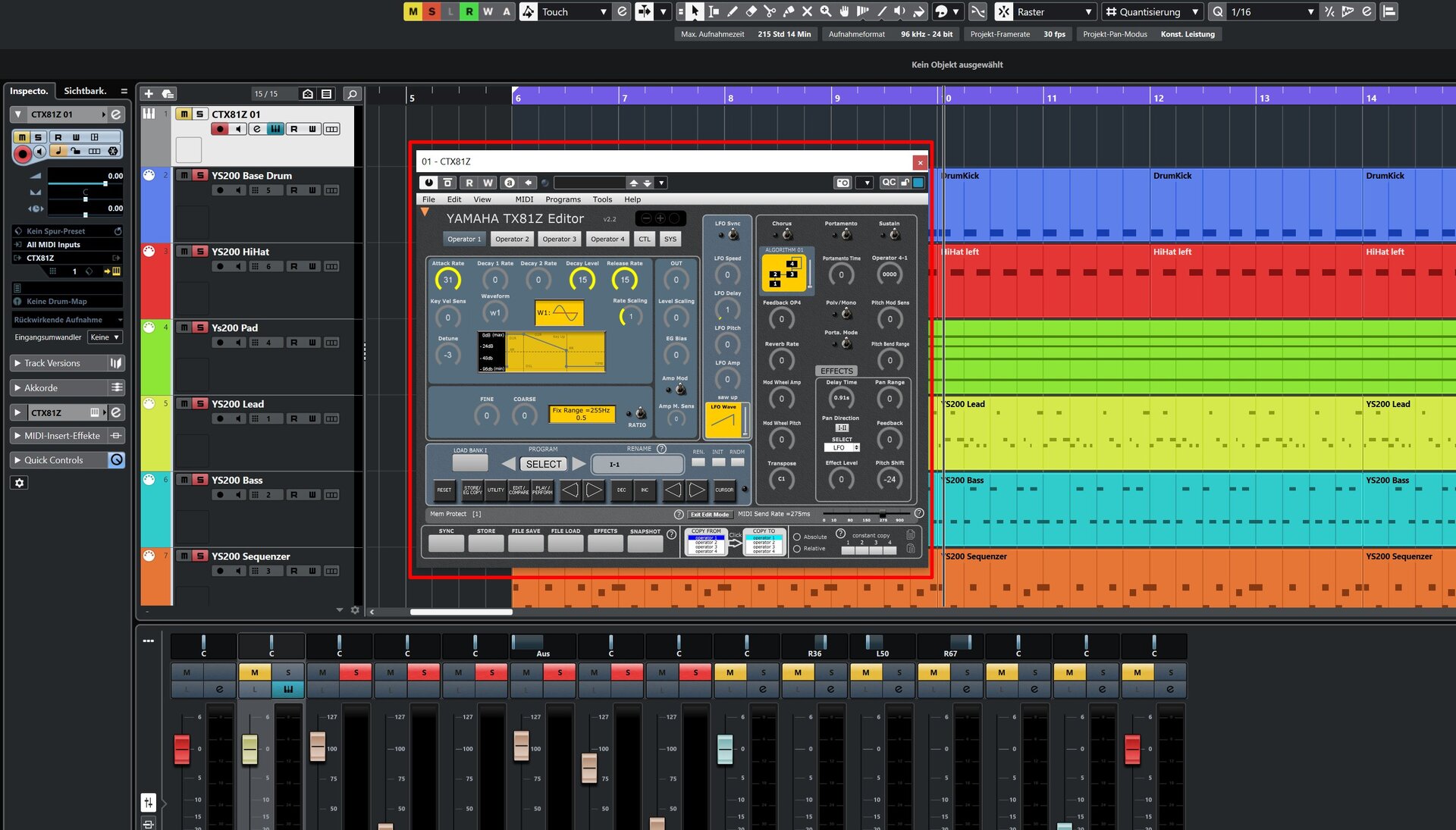The height and width of the screenshot is (830, 1456).
Task: Select the Zoom magnifier tool
Action: coord(825,11)
